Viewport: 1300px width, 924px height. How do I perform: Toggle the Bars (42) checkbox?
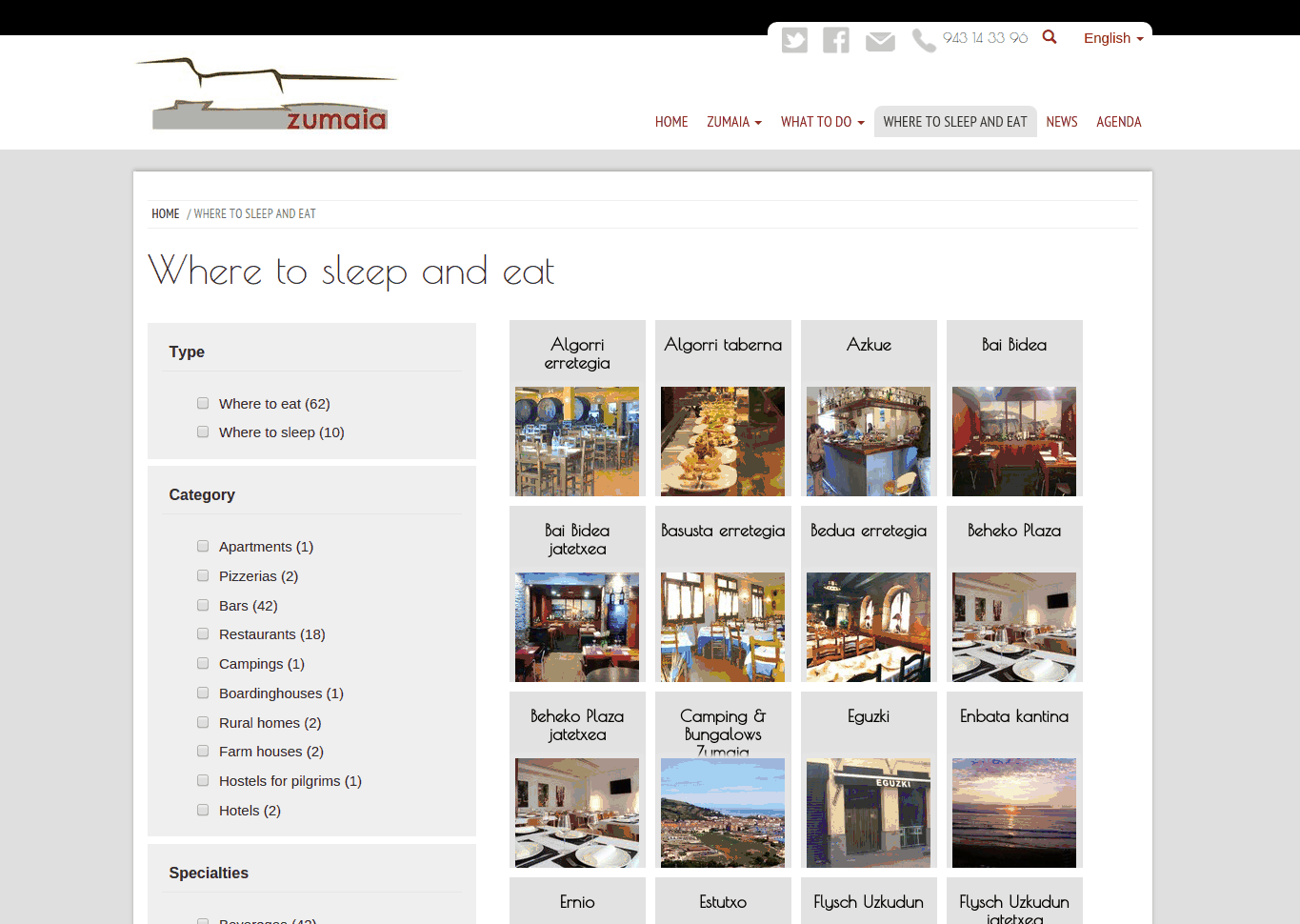tap(203, 605)
